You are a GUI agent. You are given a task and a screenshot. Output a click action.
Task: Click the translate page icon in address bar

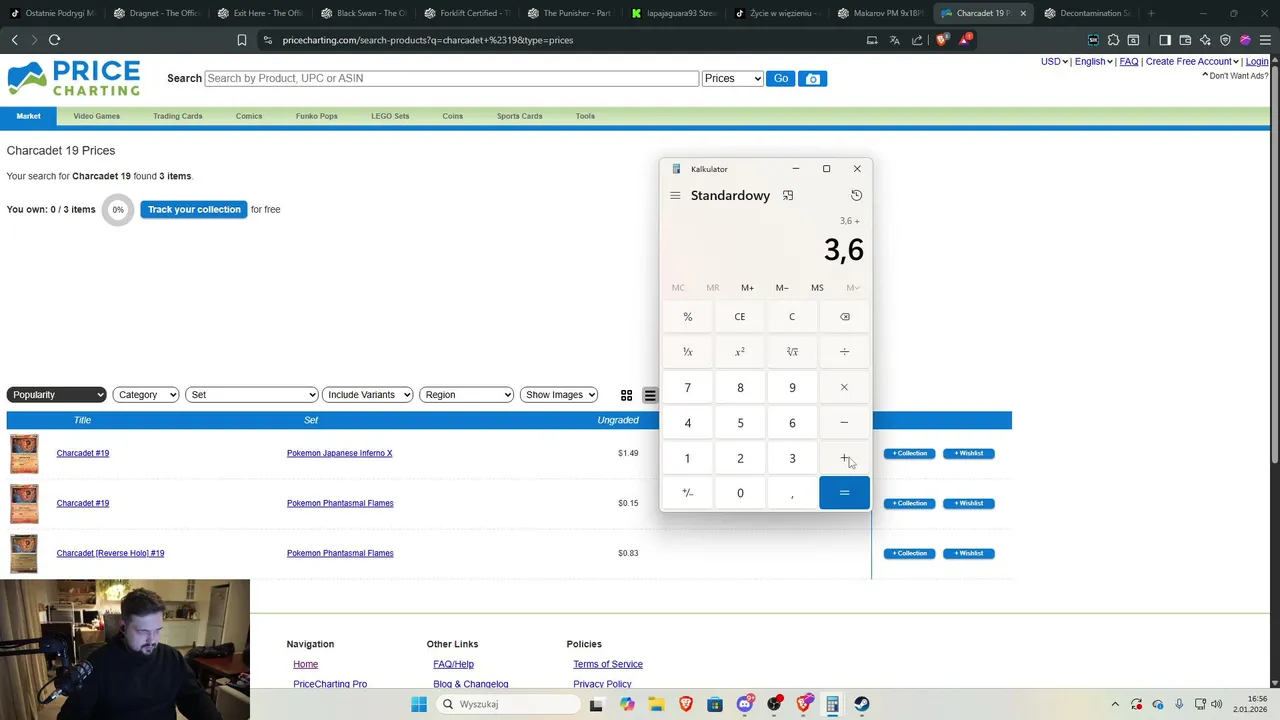tap(895, 40)
